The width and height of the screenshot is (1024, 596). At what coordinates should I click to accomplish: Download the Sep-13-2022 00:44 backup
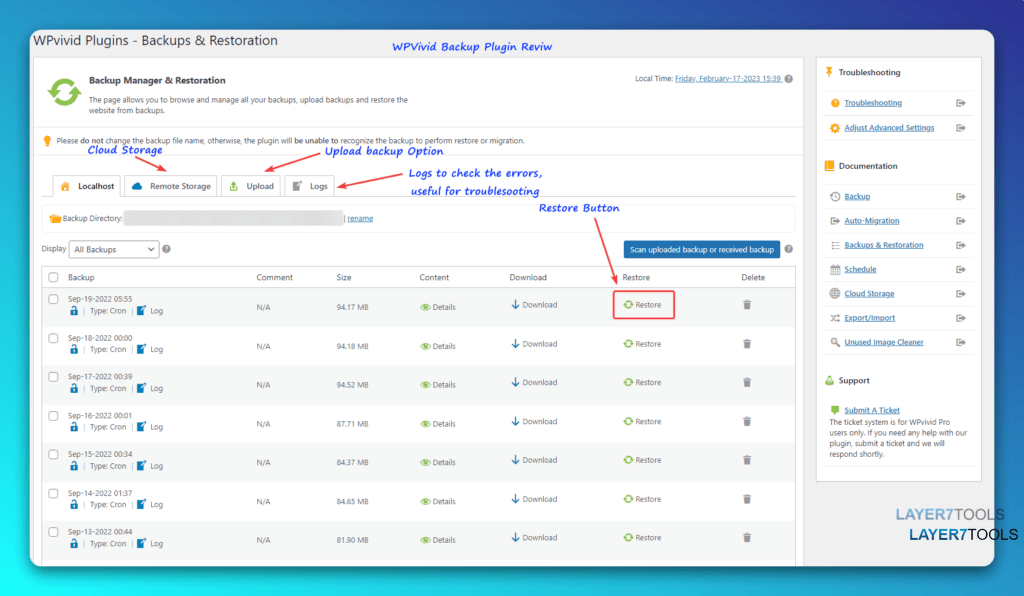tap(534, 538)
